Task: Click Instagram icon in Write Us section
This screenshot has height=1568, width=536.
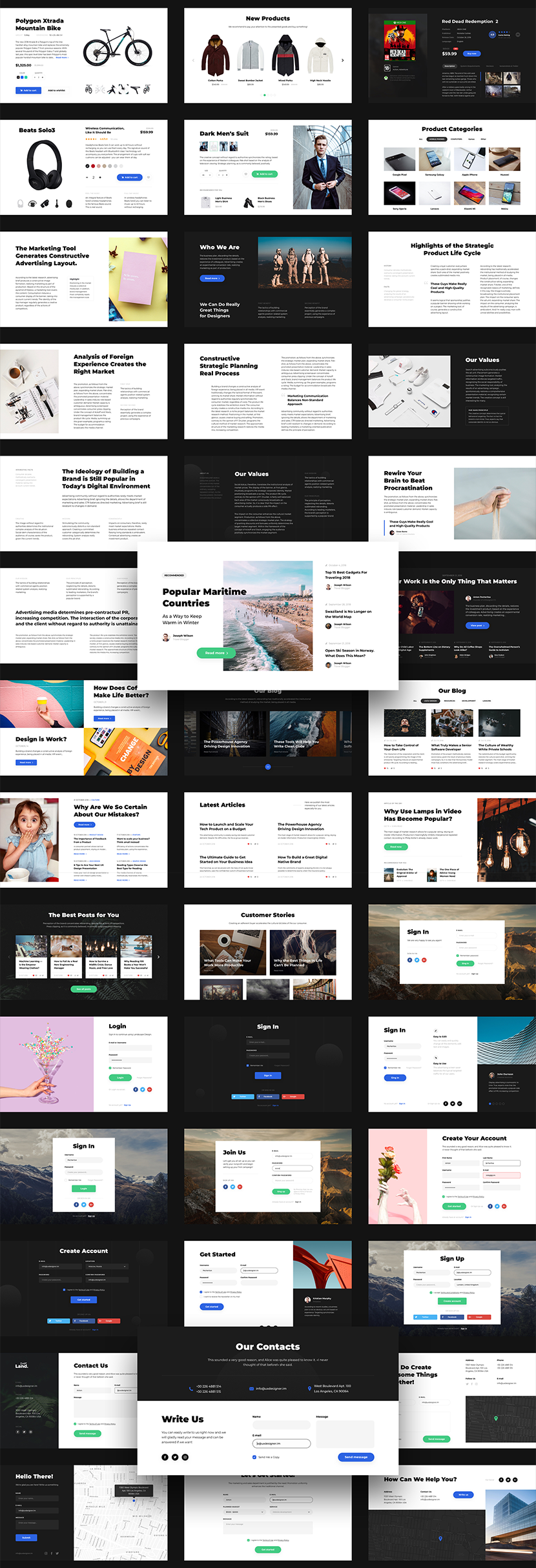Action: [x=185, y=1458]
